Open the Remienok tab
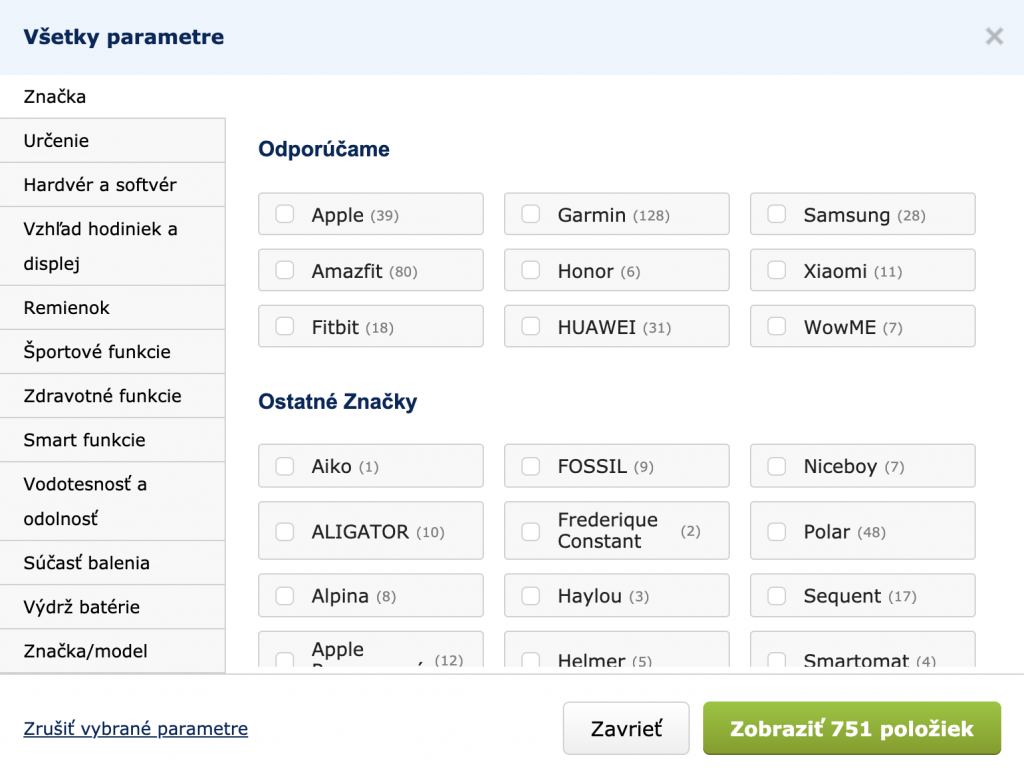The height and width of the screenshot is (779, 1024). pyautogui.click(x=112, y=308)
